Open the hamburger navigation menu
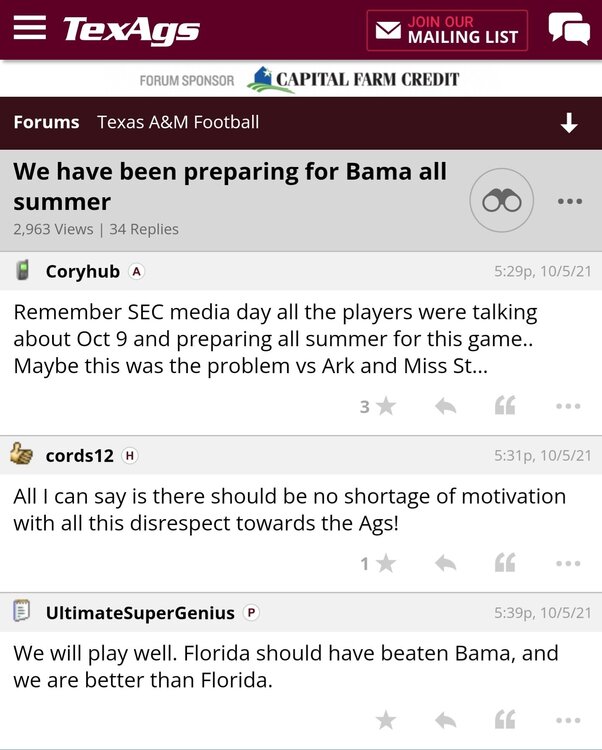This screenshot has width=602, height=750. 30,29
